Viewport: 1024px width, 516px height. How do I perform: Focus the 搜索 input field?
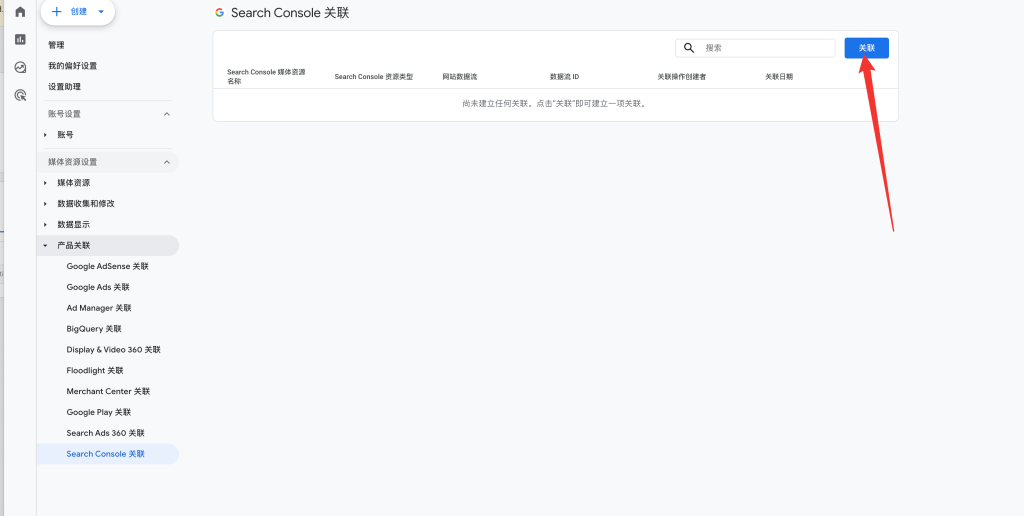coord(755,48)
